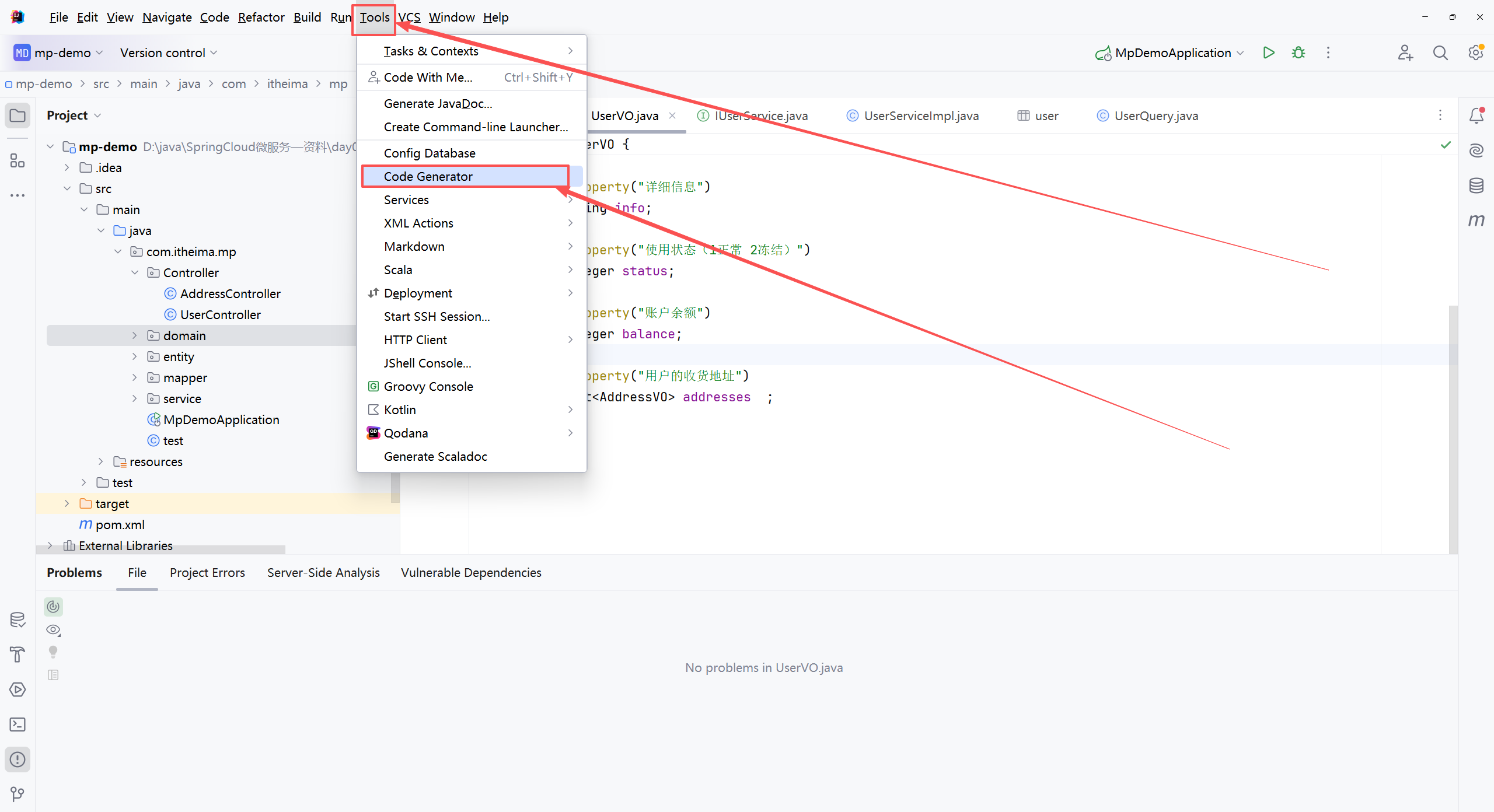Toggle the eye view options icon in Problems
Screen dimensions: 1494x812
tap(53, 630)
